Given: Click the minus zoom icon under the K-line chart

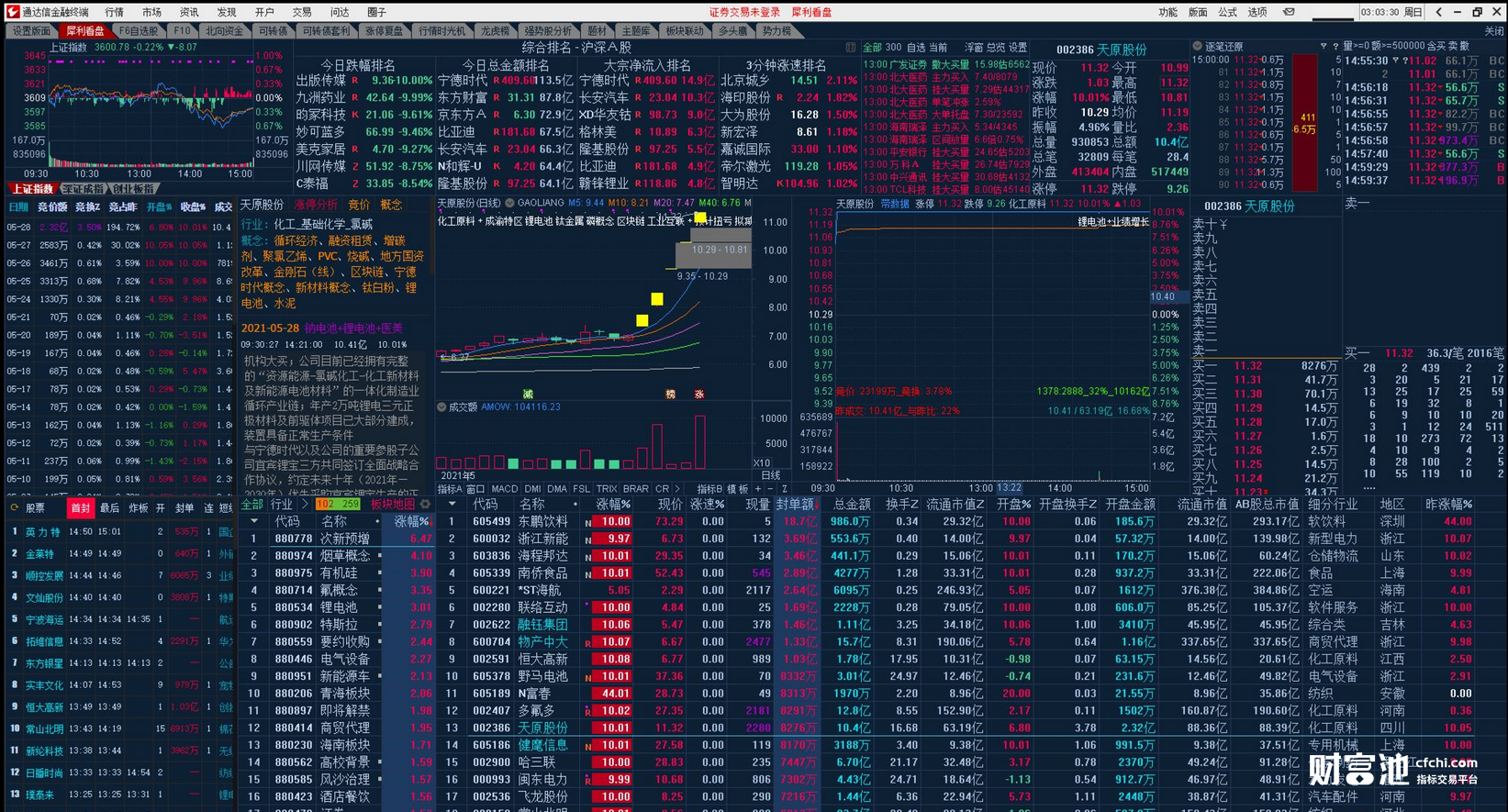Looking at the screenshot, I should tap(771, 489).
